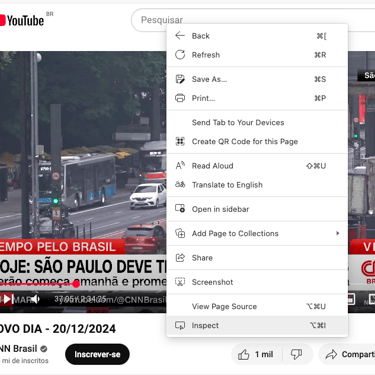375x375 pixels.
Task: Choose Back in the context menu
Action: (257, 36)
